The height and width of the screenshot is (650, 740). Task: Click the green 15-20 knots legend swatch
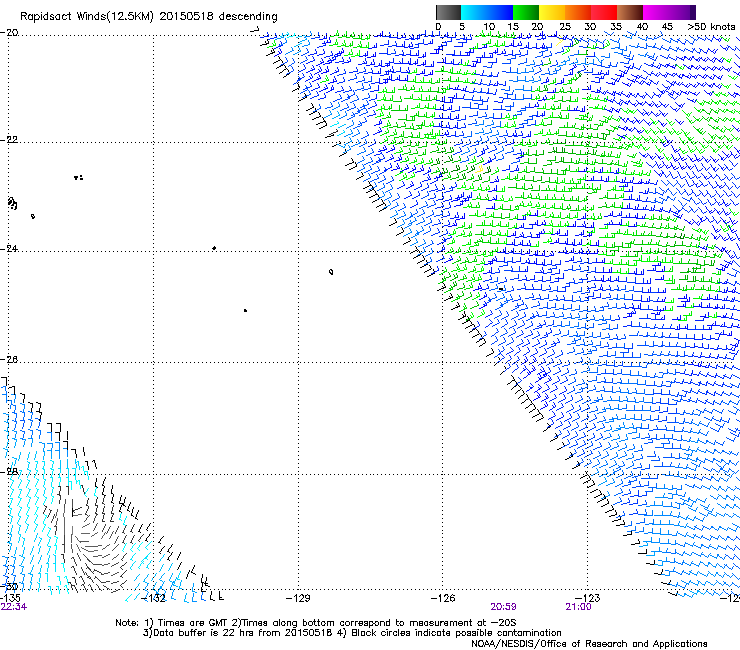pos(526,12)
